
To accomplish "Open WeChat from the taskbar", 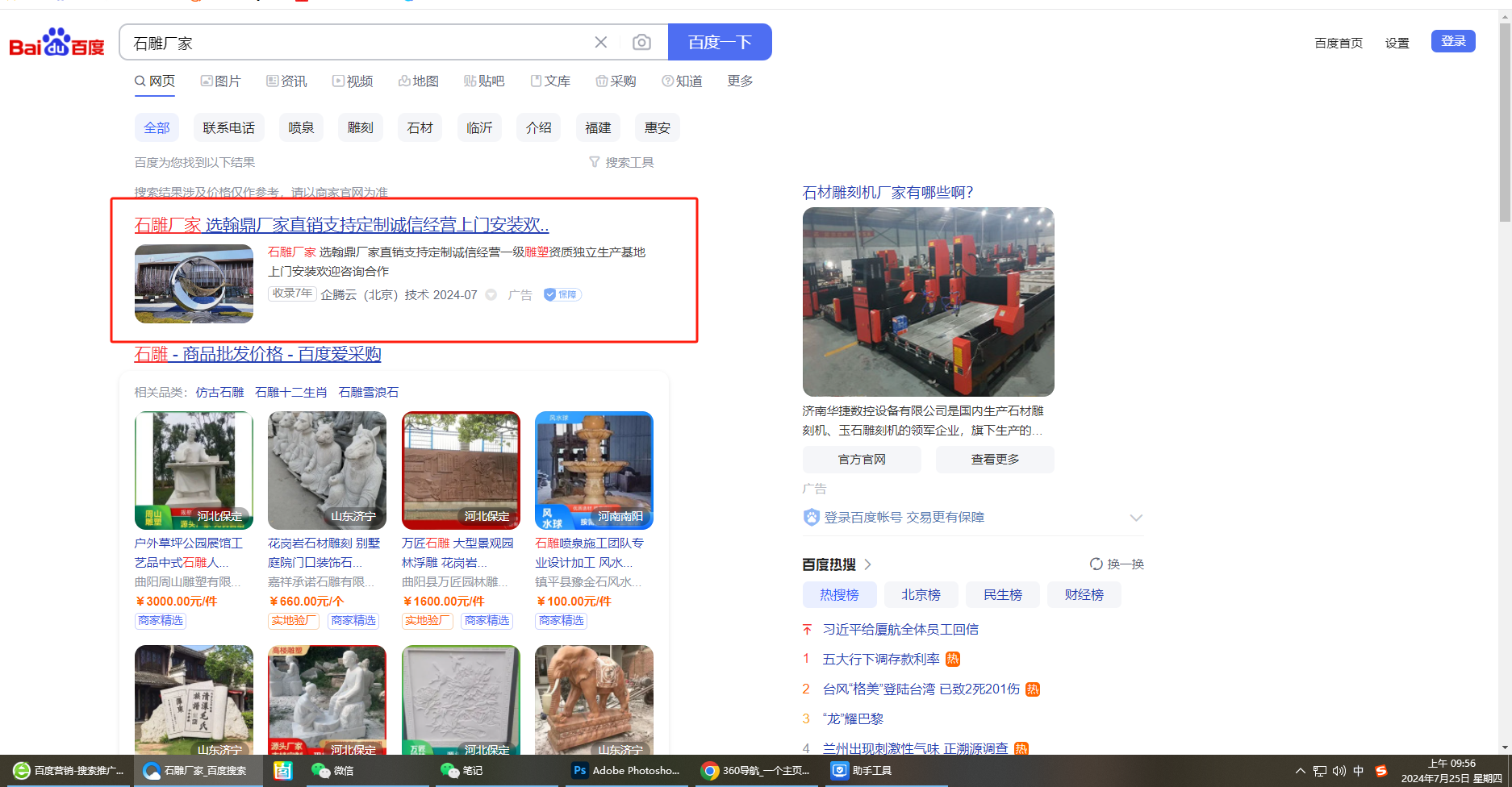I will click(333, 771).
